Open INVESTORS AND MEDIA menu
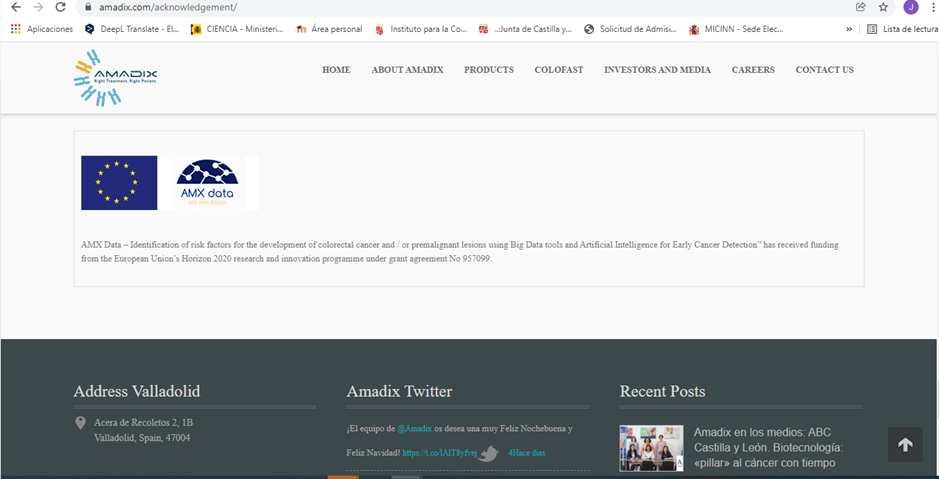Image resolution: width=939 pixels, height=479 pixels. coord(657,70)
